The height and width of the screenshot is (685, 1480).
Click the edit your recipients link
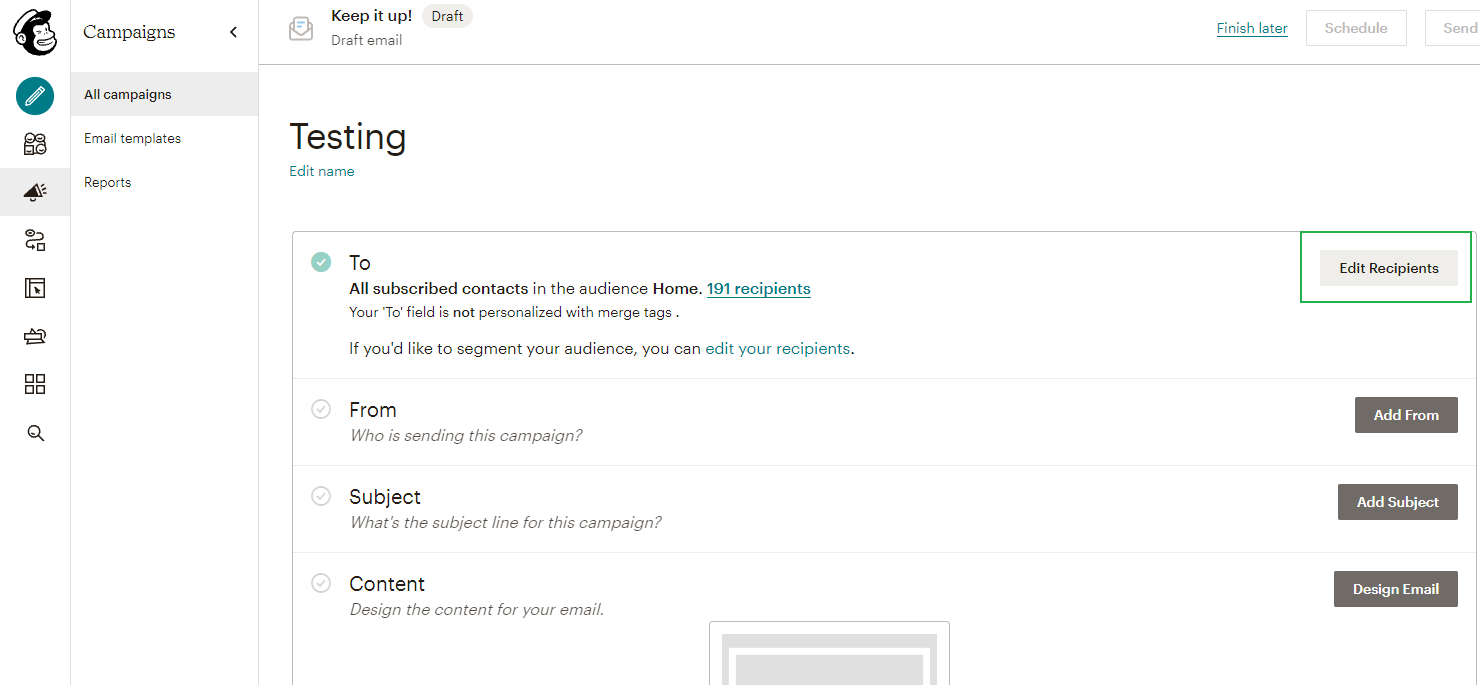pos(778,349)
